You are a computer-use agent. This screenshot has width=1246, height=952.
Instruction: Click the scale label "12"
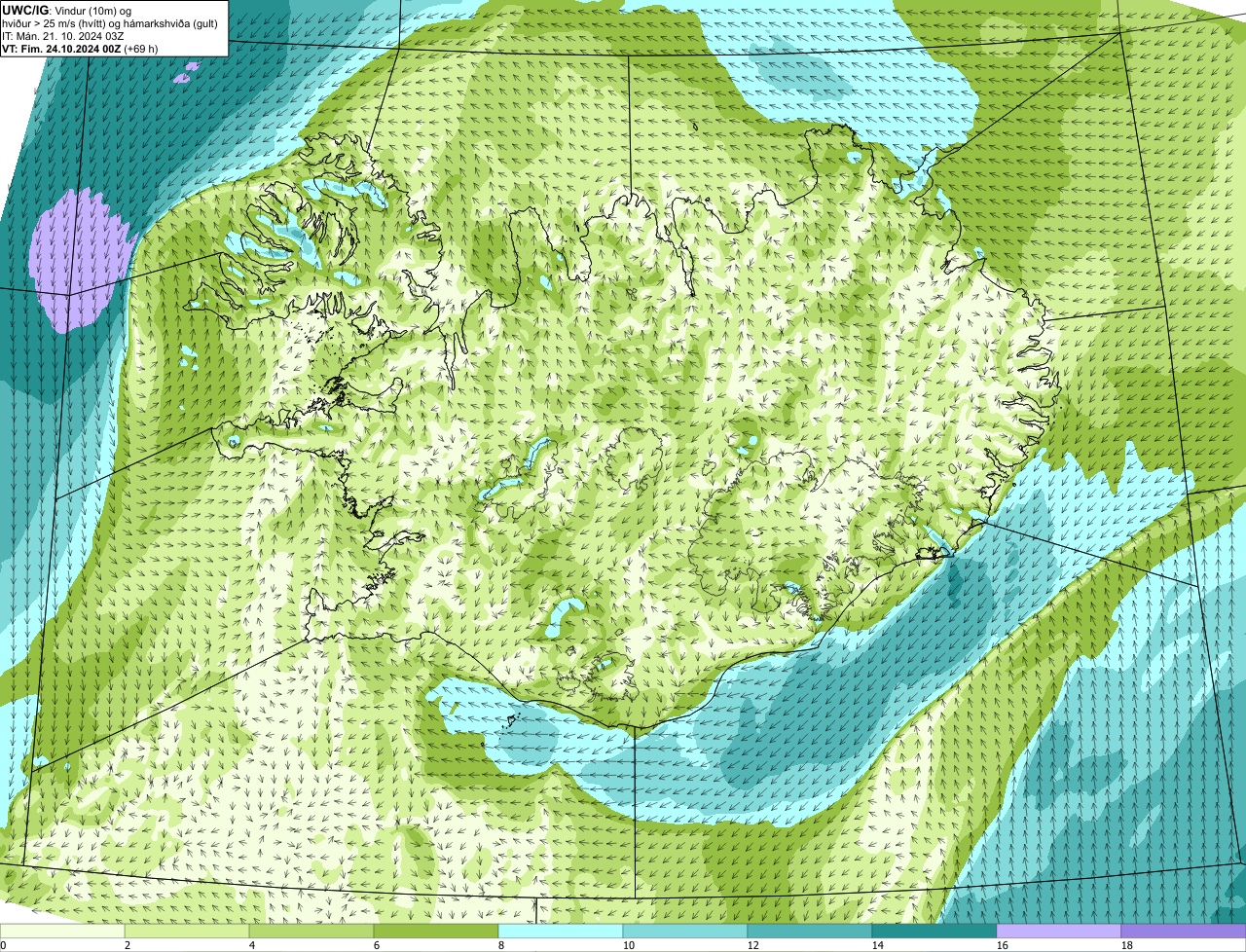[753, 945]
